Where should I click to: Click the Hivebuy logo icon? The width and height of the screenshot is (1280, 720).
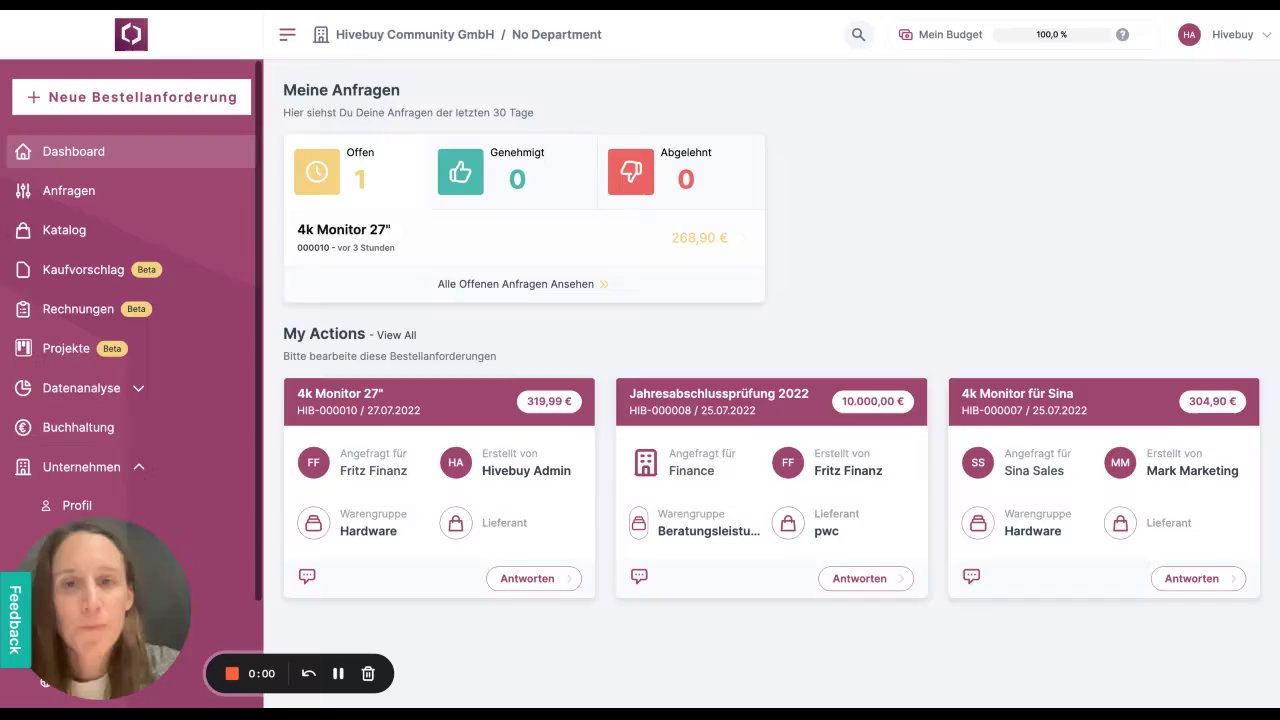tap(131, 34)
